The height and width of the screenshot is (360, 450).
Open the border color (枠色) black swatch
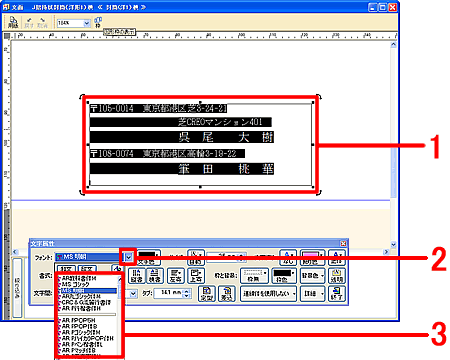pos(284,276)
